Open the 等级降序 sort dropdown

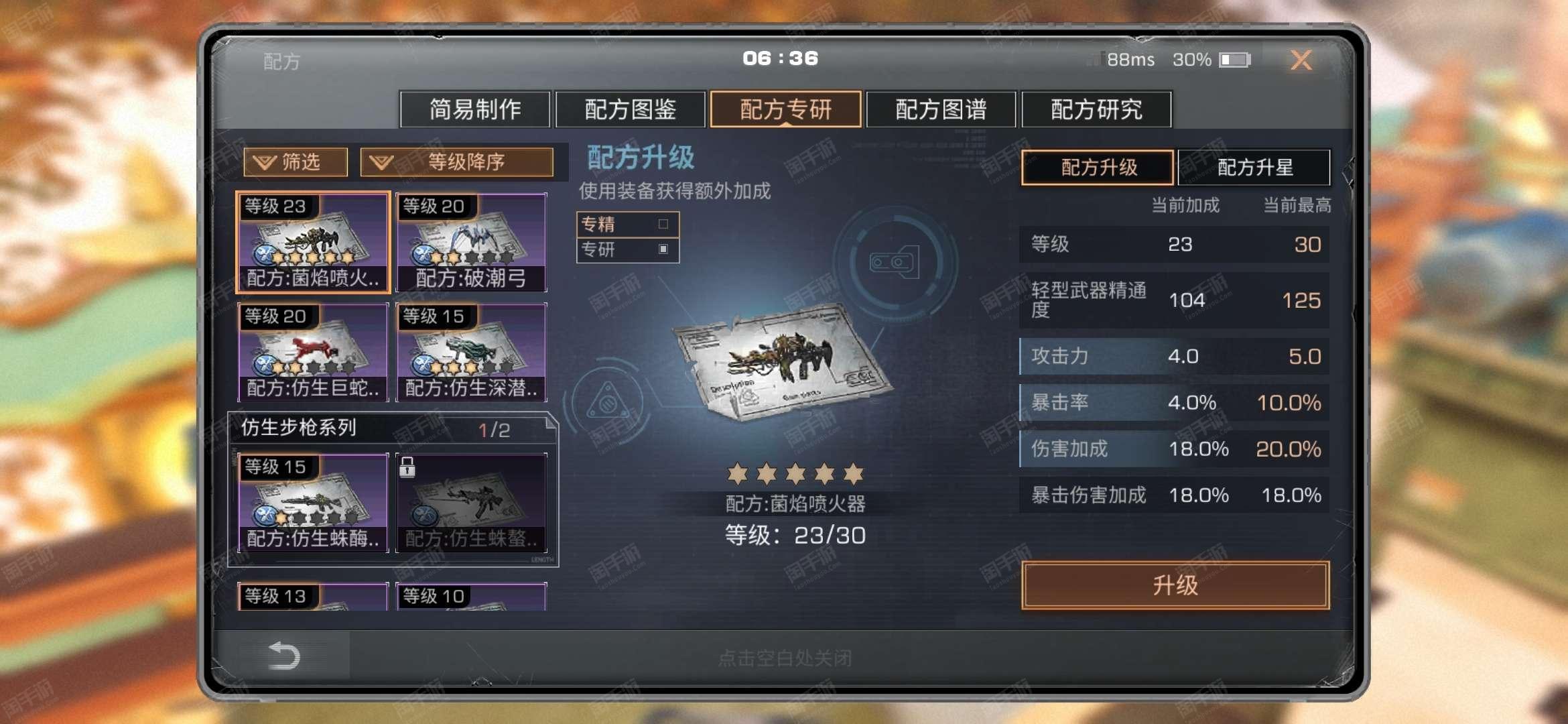tap(456, 162)
